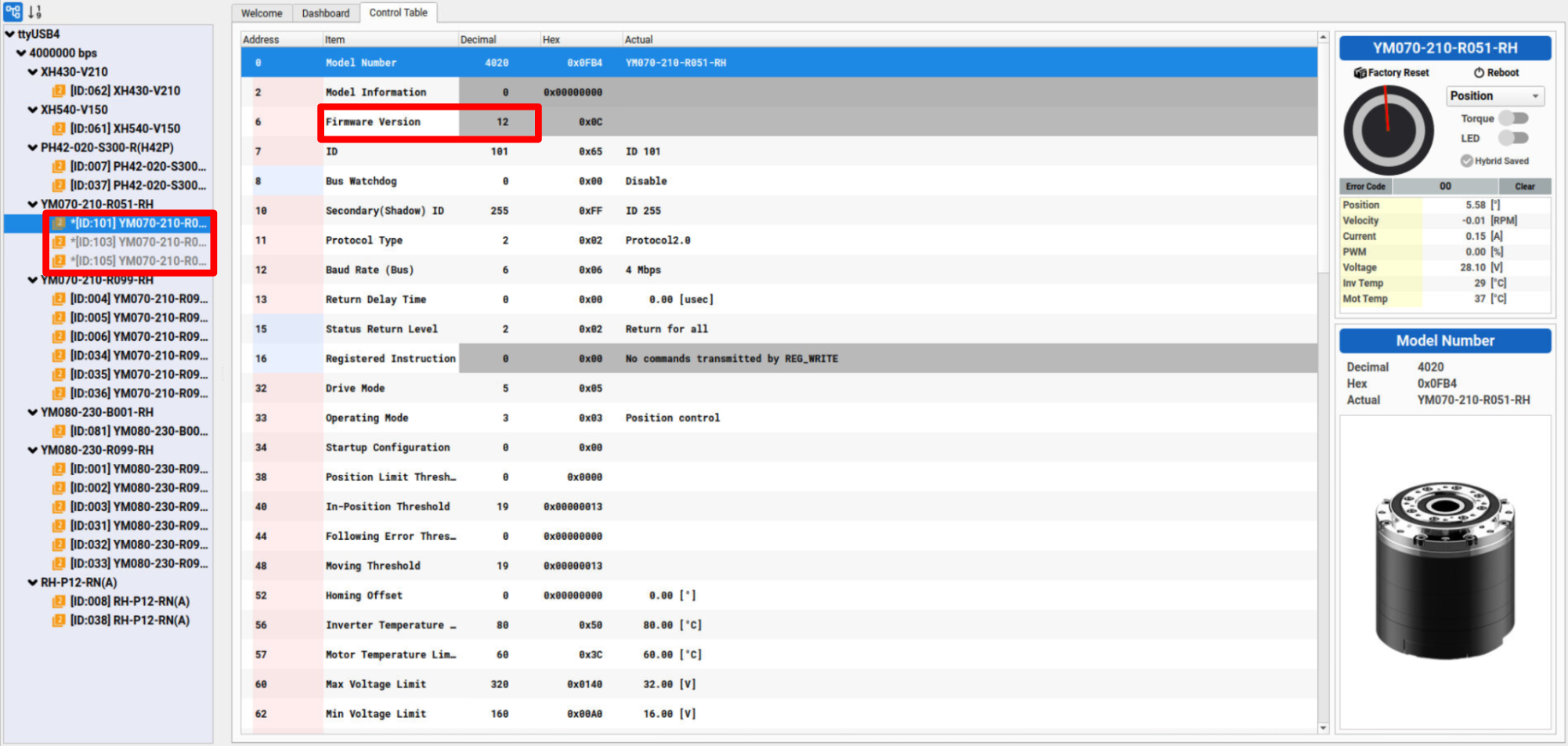Screen dimensions: 1568x746
Task: Collapse the YM070-210-R051-RH group
Action: click(x=33, y=205)
